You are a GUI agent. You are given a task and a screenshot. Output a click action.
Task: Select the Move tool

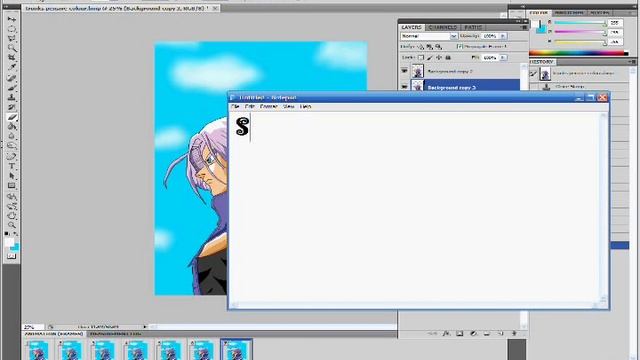(x=12, y=19)
